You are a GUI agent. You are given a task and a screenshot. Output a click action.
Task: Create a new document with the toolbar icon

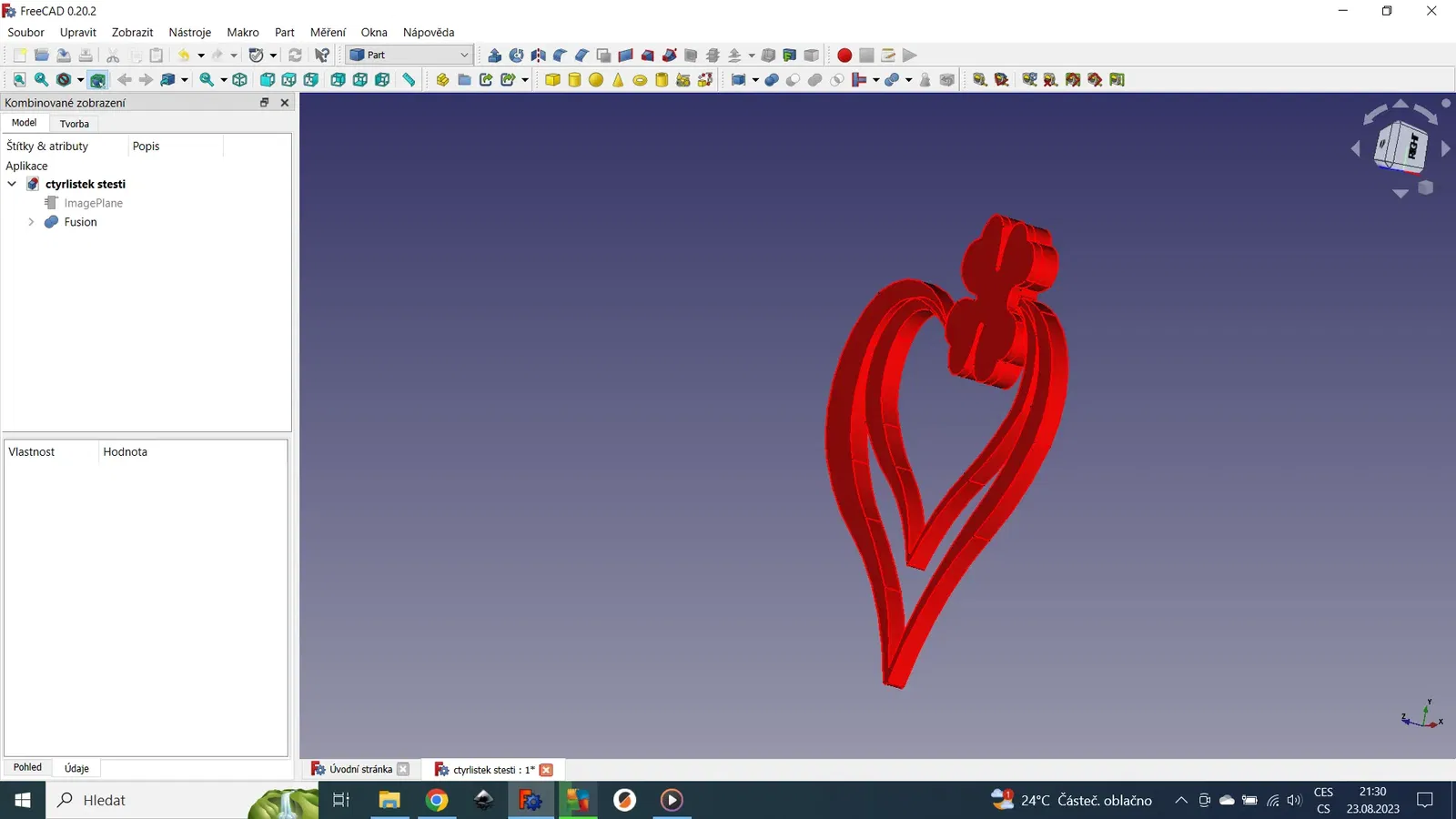click(x=19, y=56)
